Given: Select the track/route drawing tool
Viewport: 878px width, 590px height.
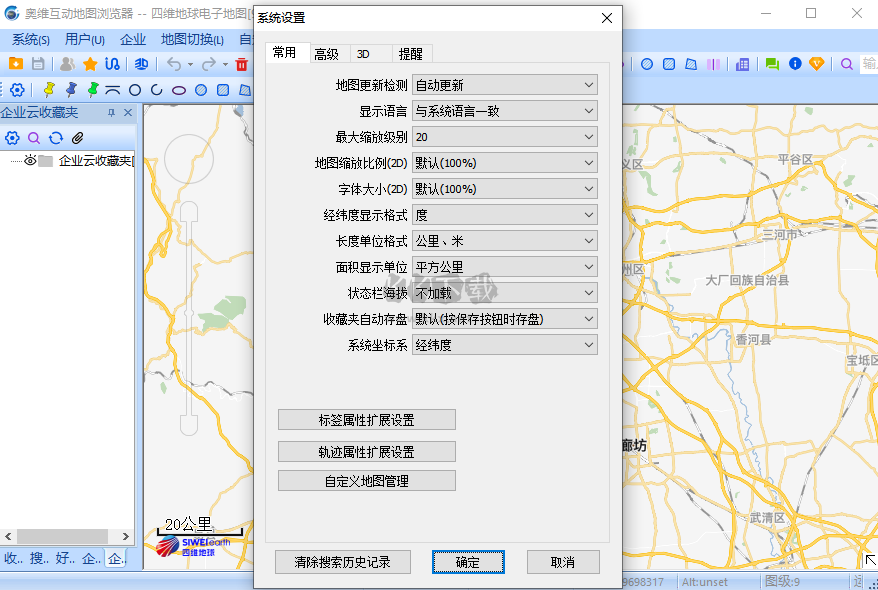Looking at the screenshot, I should (x=111, y=64).
